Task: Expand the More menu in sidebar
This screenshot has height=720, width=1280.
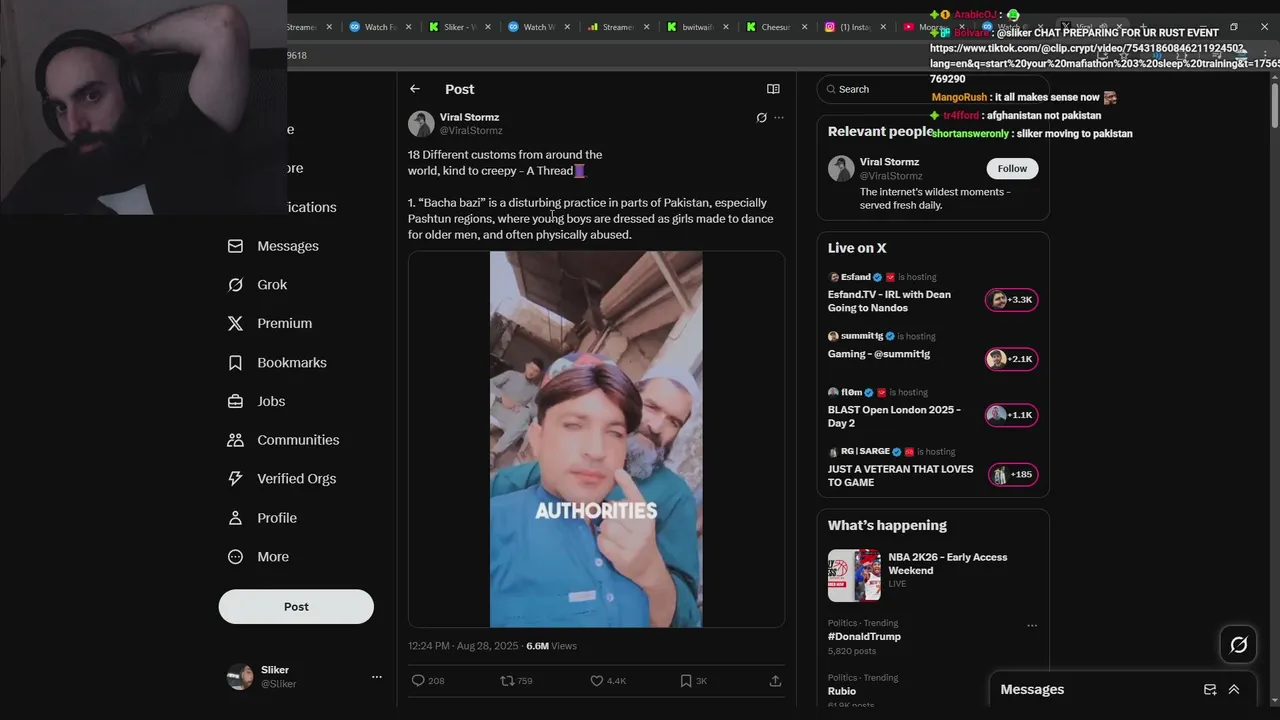Action: [x=273, y=557]
